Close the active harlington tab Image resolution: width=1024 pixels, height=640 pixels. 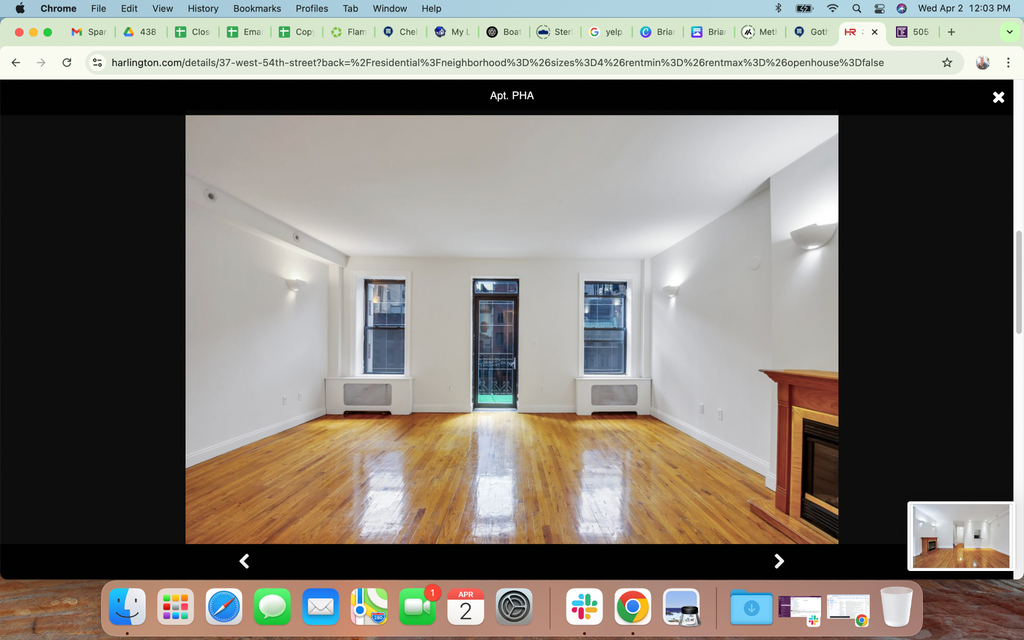(x=874, y=32)
